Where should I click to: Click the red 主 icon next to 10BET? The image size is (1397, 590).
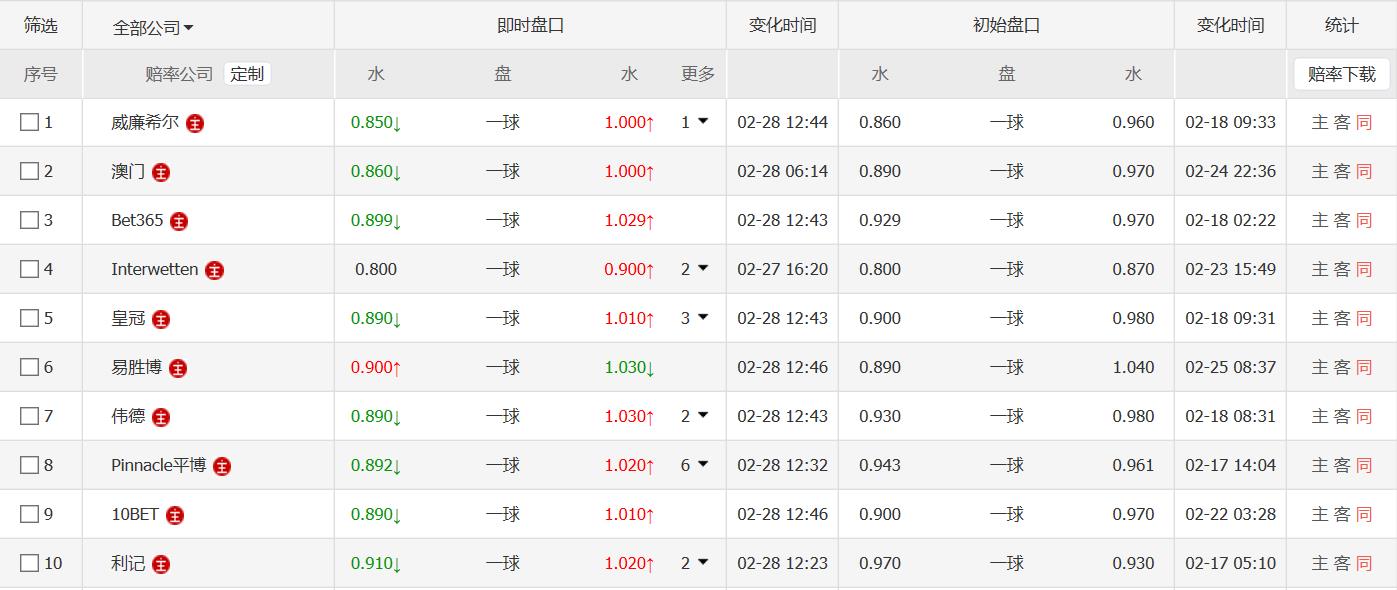(x=175, y=516)
